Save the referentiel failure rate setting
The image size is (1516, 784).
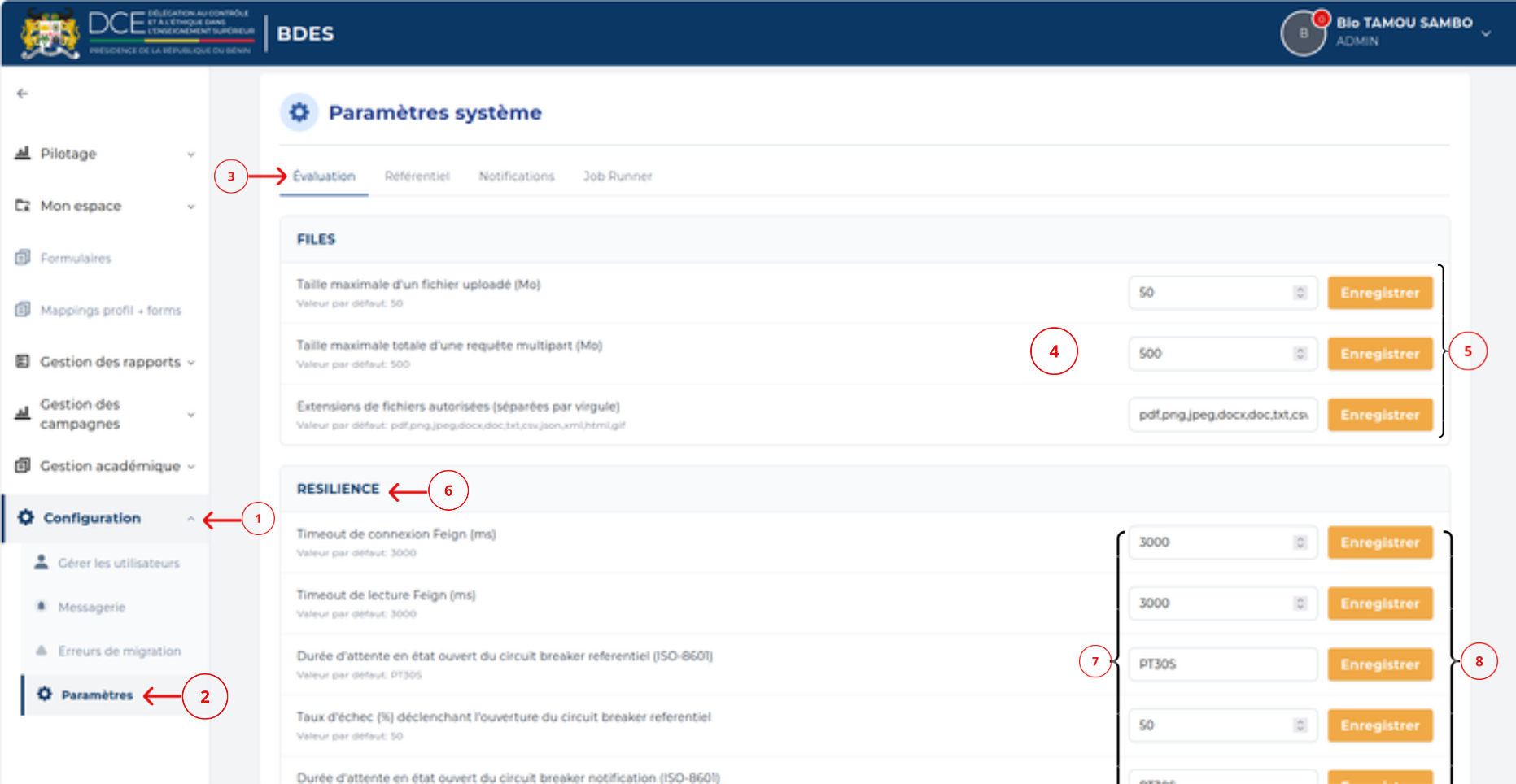(x=1380, y=725)
